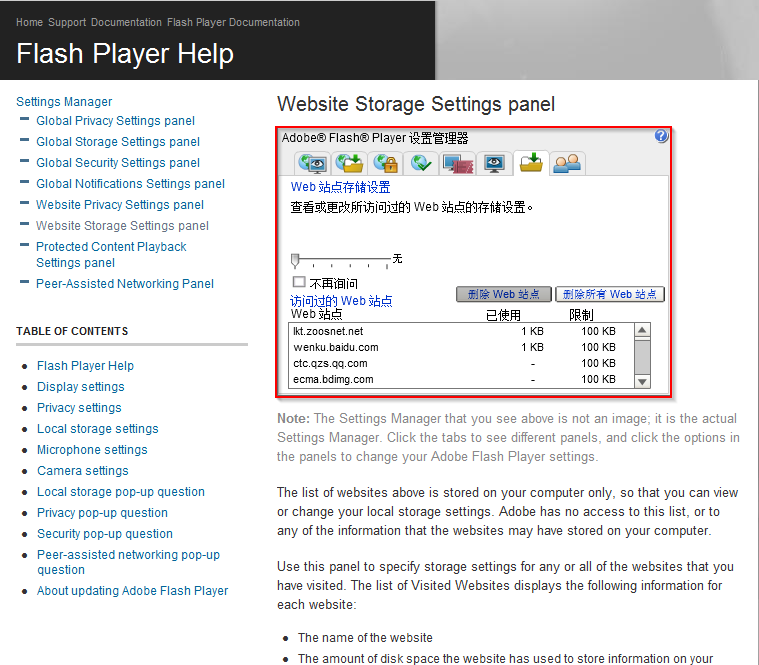Open the Global Privacy Settings panel link
The height and width of the screenshot is (665, 759).
tap(115, 121)
